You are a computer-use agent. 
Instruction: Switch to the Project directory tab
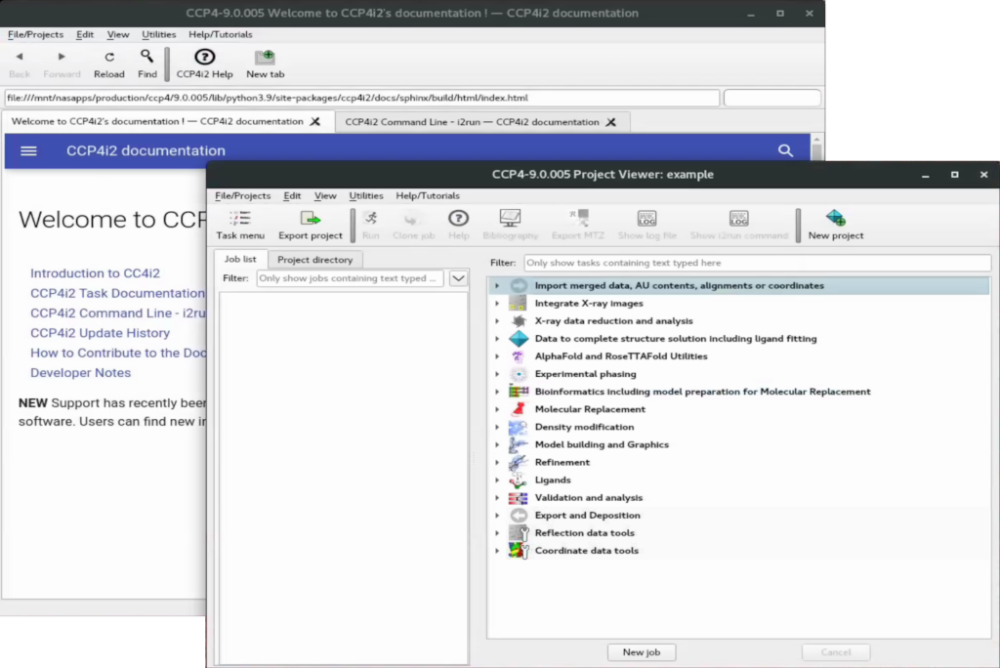click(315, 260)
